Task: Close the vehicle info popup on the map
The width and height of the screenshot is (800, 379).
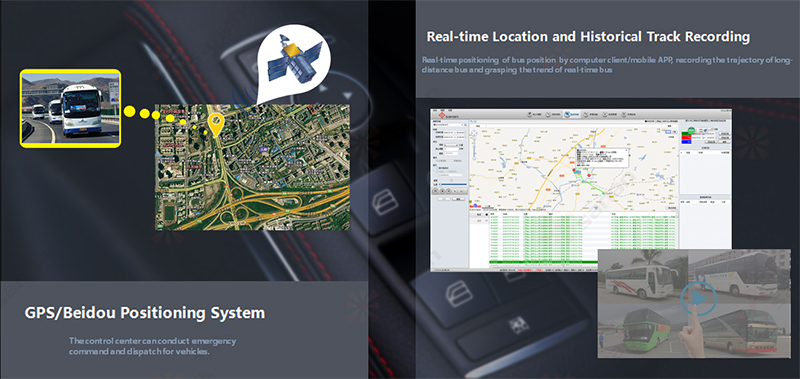Action: [626, 149]
